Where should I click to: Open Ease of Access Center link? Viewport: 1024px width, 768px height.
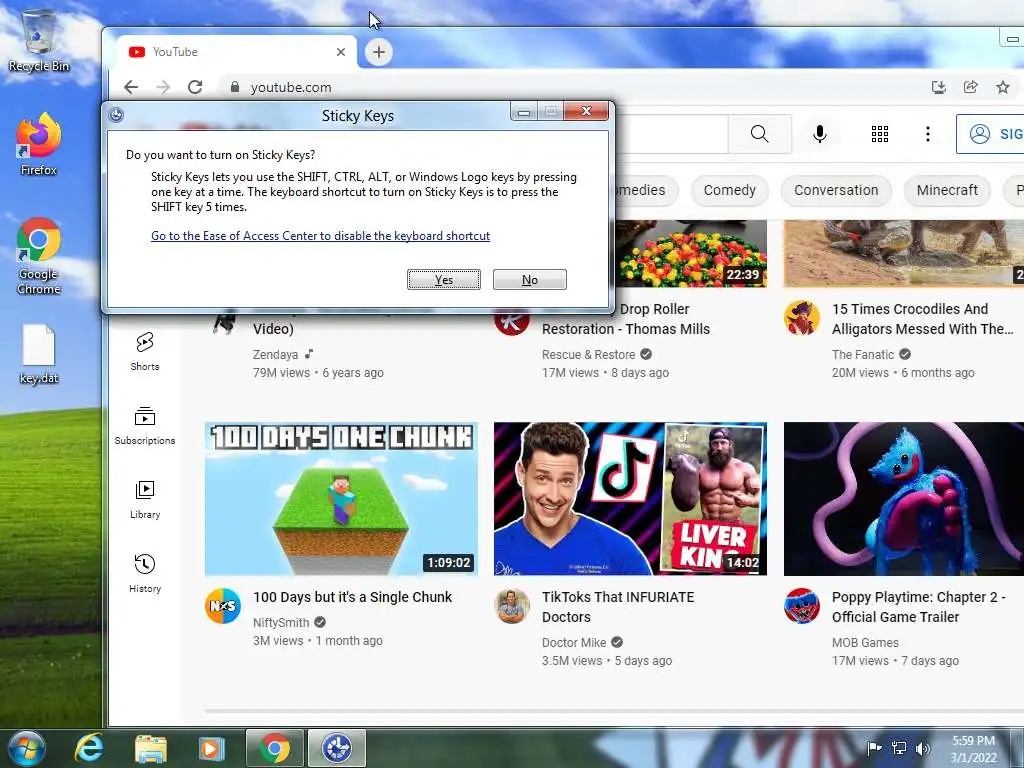(320, 236)
